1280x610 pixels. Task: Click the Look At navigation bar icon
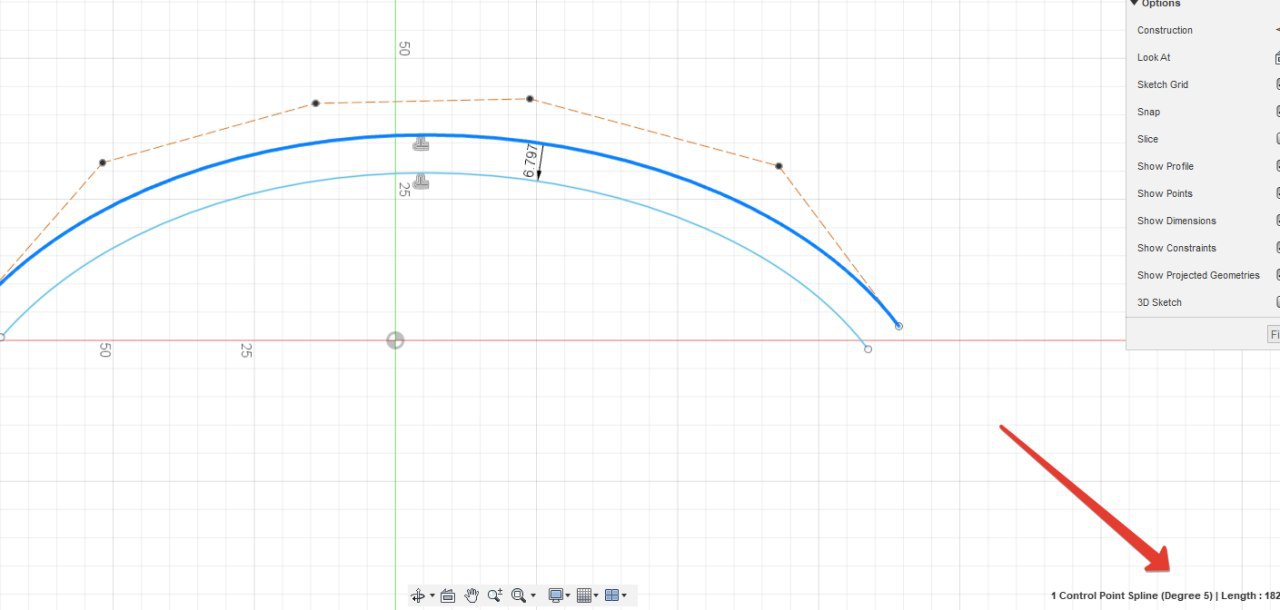(x=448, y=595)
